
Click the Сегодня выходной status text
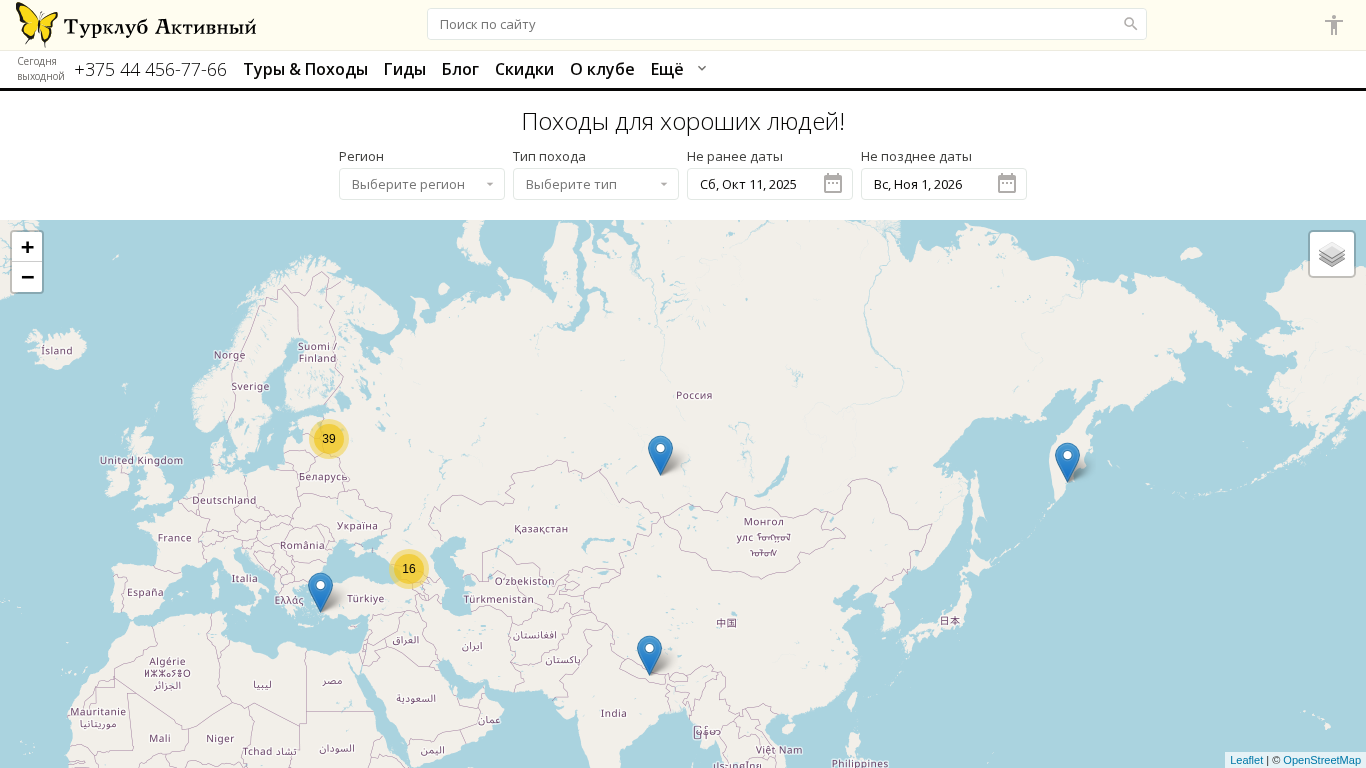click(x=41, y=69)
